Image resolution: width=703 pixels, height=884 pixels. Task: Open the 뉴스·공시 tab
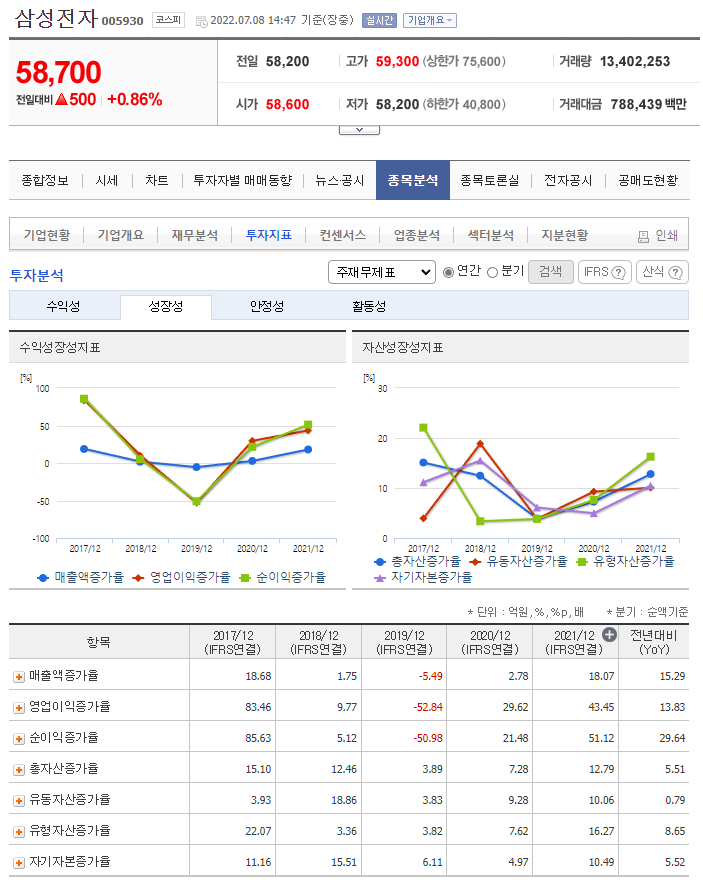pyautogui.click(x=339, y=180)
